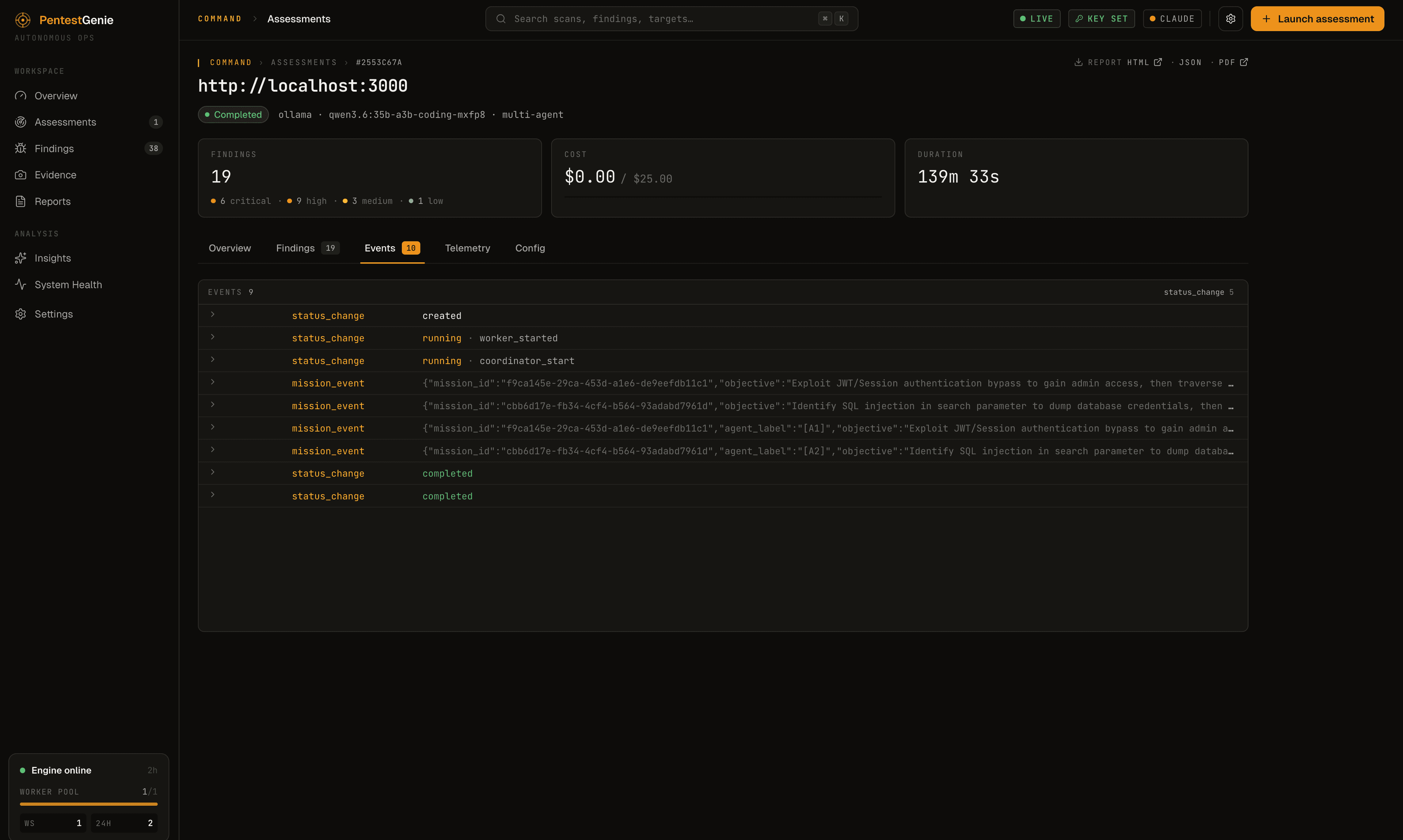The height and width of the screenshot is (840, 1403).
Task: Click the report download icon
Action: [1078, 62]
